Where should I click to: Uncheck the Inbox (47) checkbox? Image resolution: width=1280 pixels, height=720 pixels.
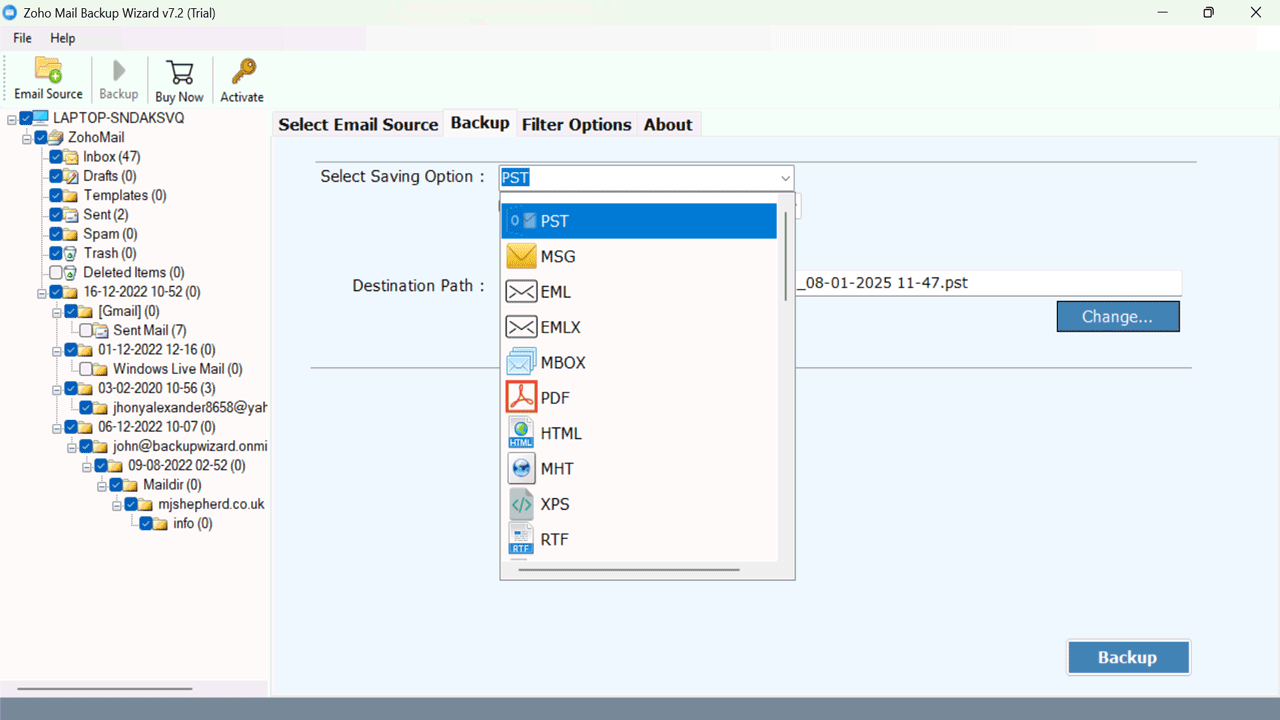[x=56, y=157]
